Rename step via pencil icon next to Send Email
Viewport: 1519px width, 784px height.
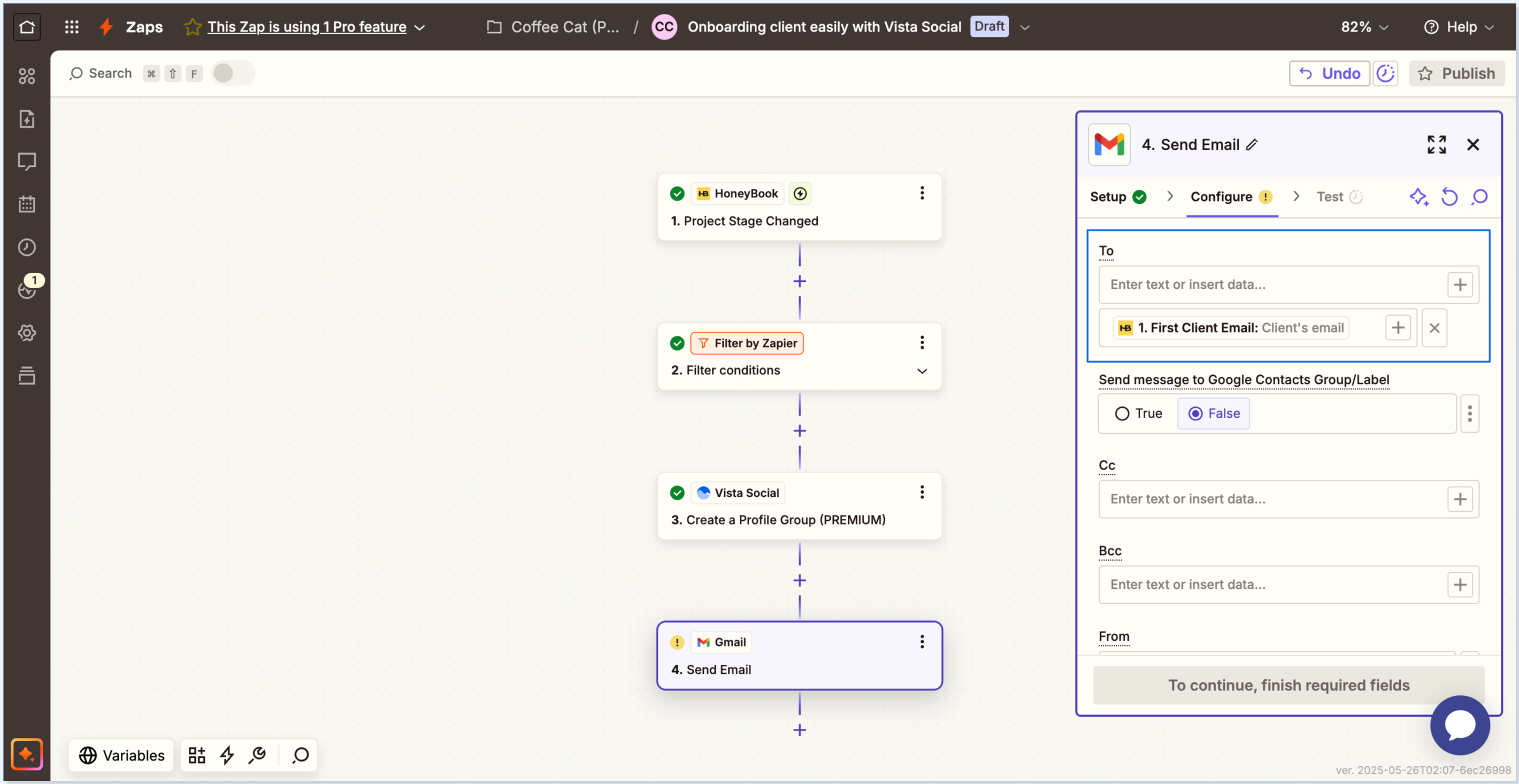pyautogui.click(x=1252, y=145)
